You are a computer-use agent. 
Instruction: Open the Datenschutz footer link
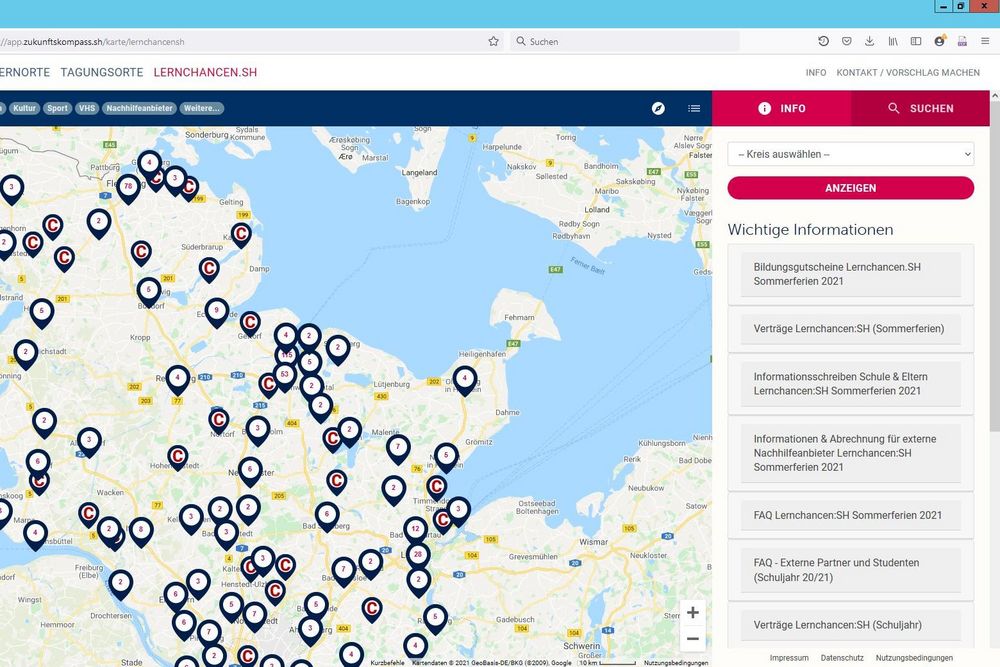pos(842,657)
